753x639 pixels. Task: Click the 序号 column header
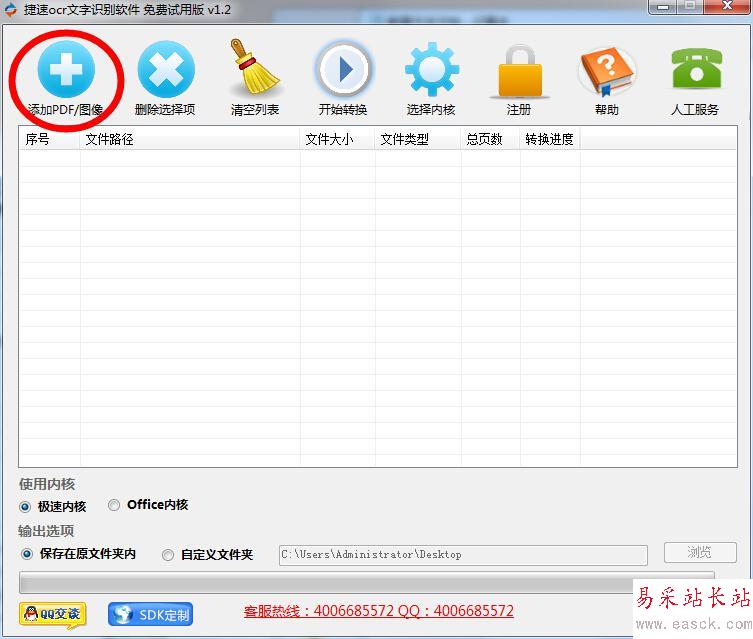point(49,140)
